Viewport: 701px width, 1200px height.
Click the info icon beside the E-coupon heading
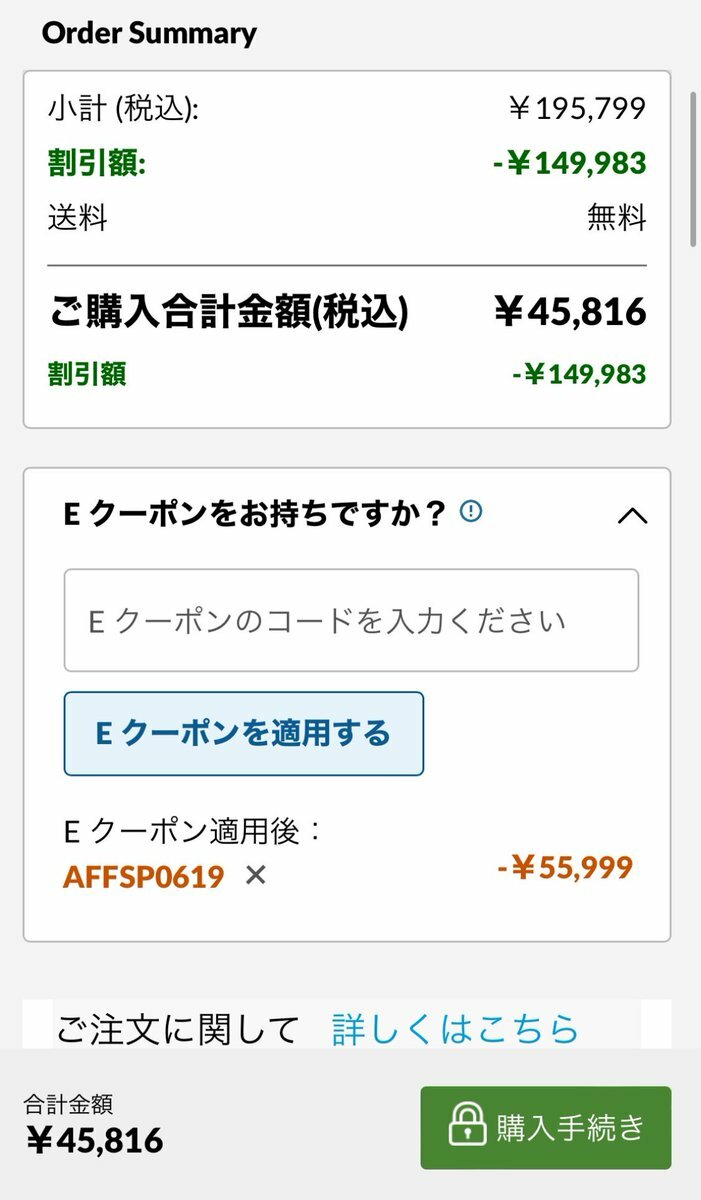(470, 512)
